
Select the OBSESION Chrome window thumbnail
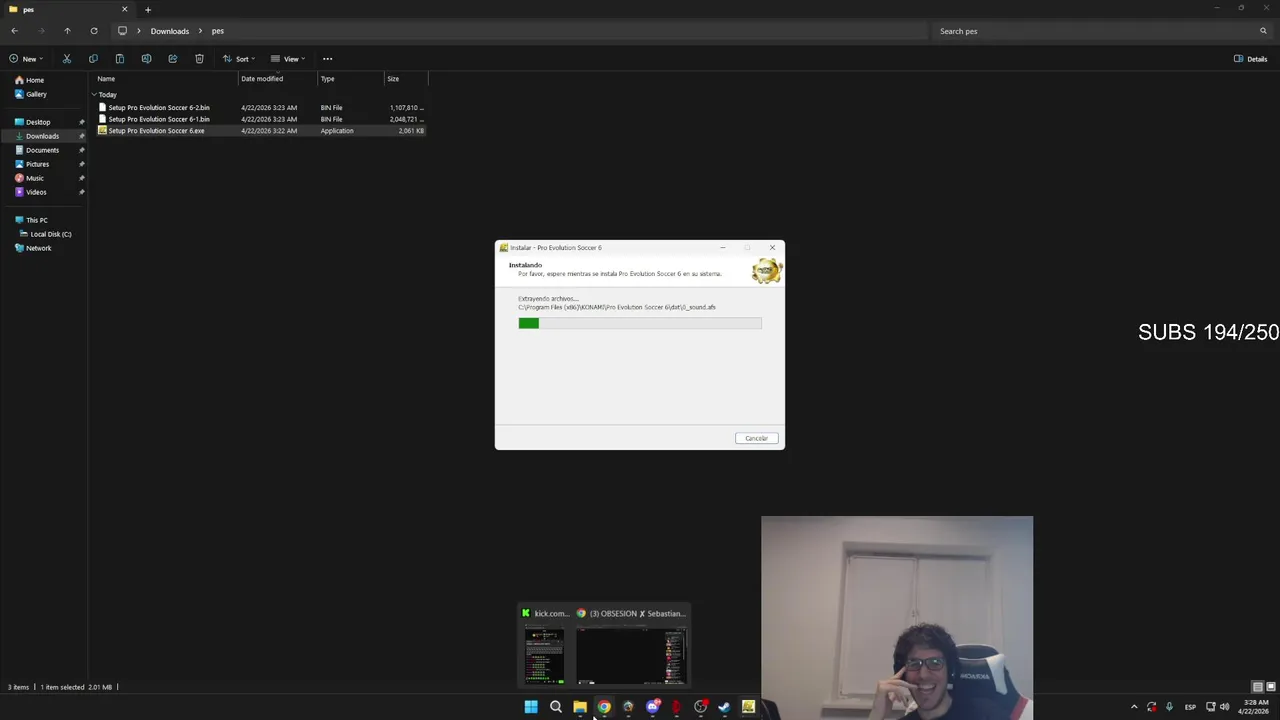(632, 647)
